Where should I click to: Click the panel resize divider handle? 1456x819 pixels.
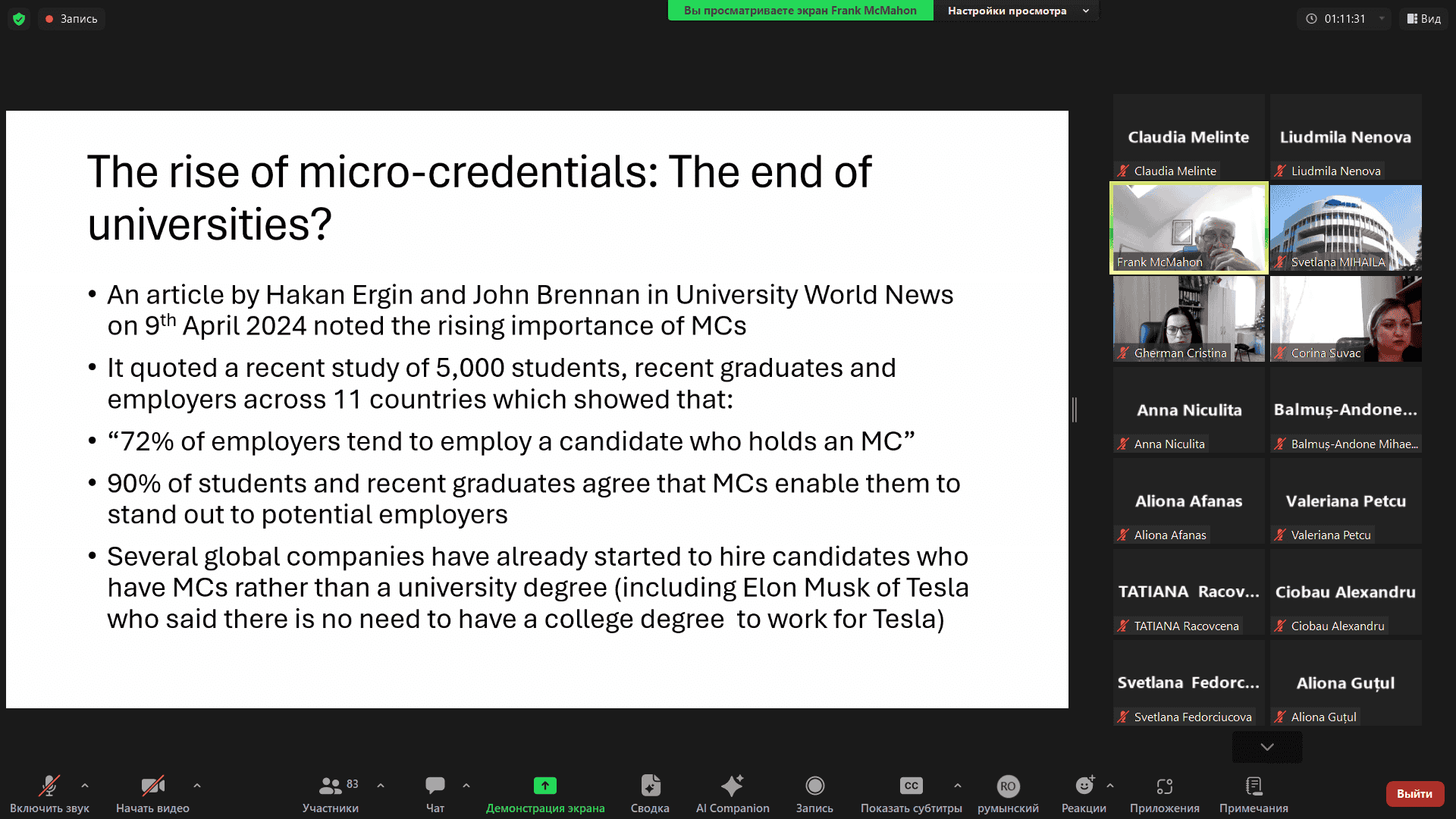pyautogui.click(x=1075, y=409)
